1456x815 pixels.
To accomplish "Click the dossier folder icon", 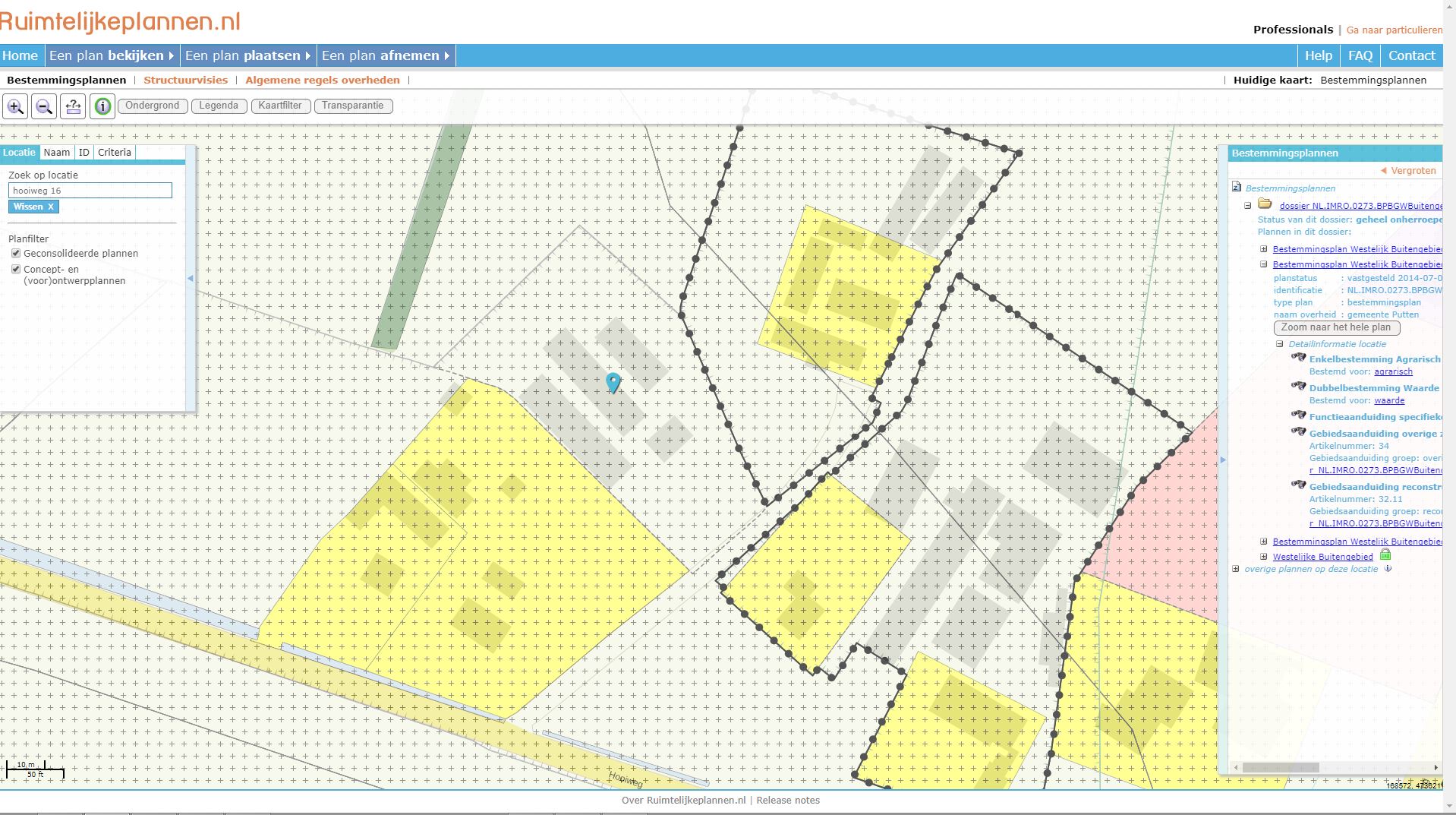I will (x=1264, y=204).
